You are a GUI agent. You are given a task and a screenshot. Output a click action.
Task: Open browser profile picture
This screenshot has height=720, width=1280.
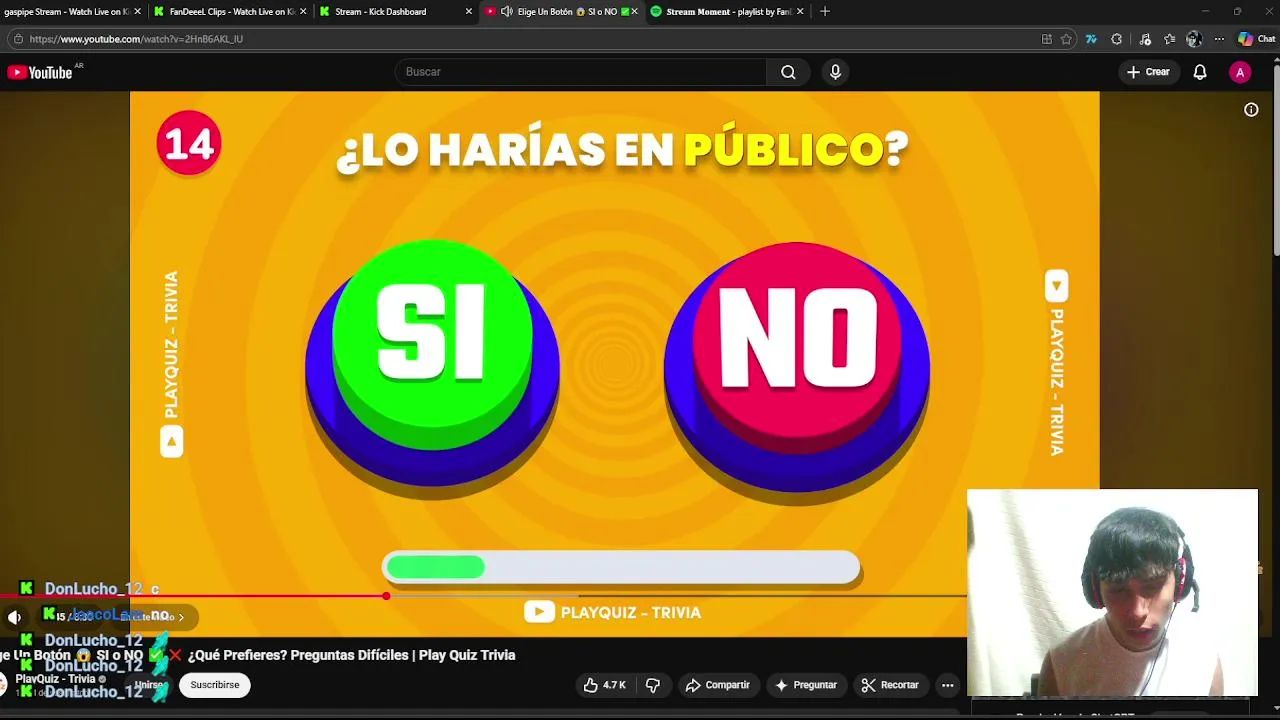point(1193,39)
